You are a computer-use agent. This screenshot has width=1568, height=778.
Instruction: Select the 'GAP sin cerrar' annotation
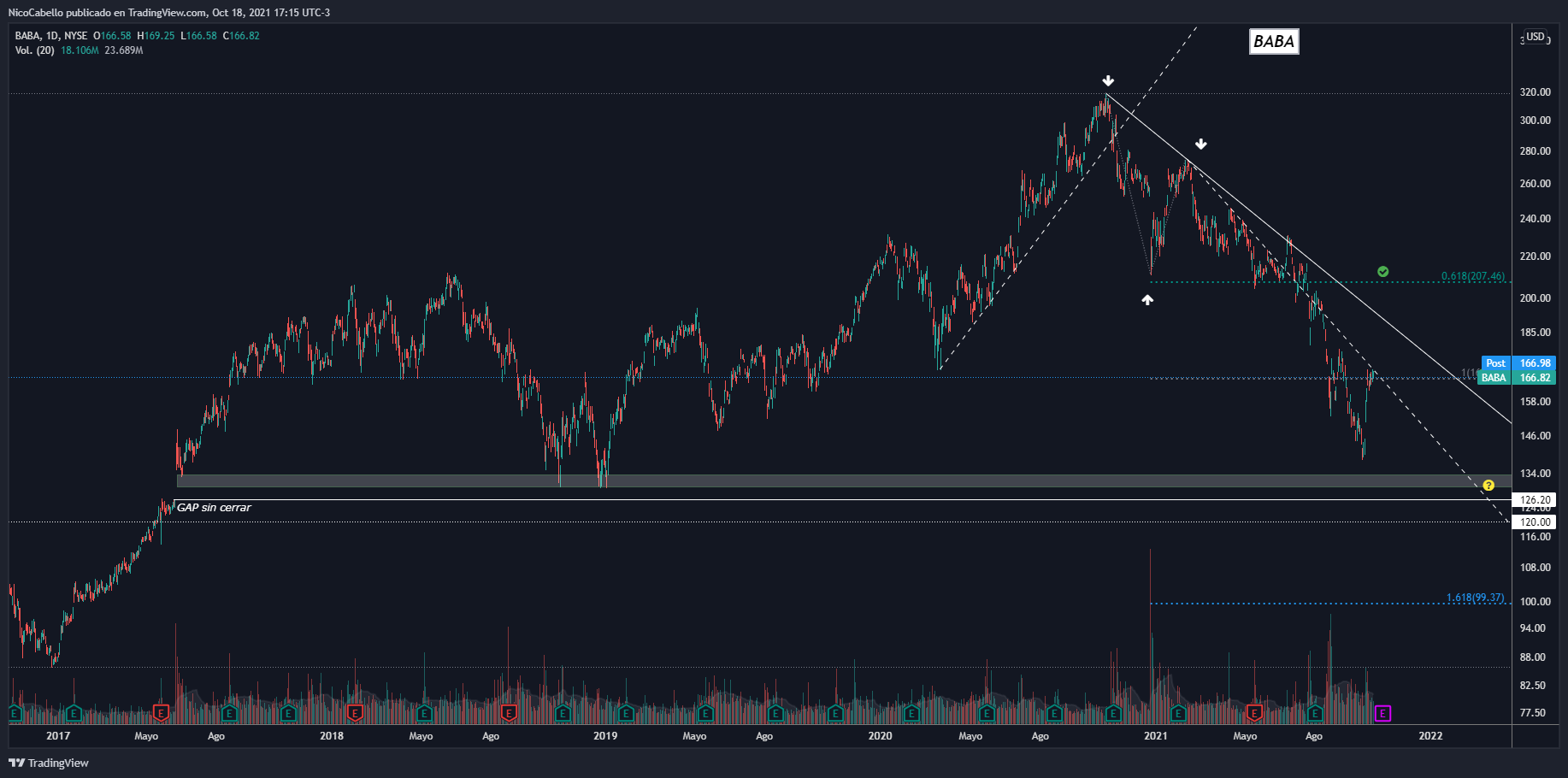(x=214, y=508)
